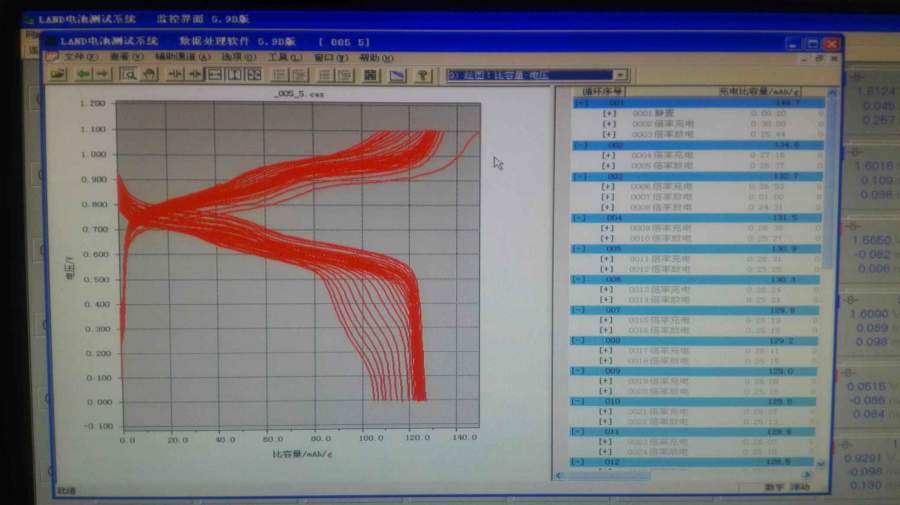900x505 pixels.
Task: Click the first data list view icon
Action: pyautogui.click(x=280, y=75)
